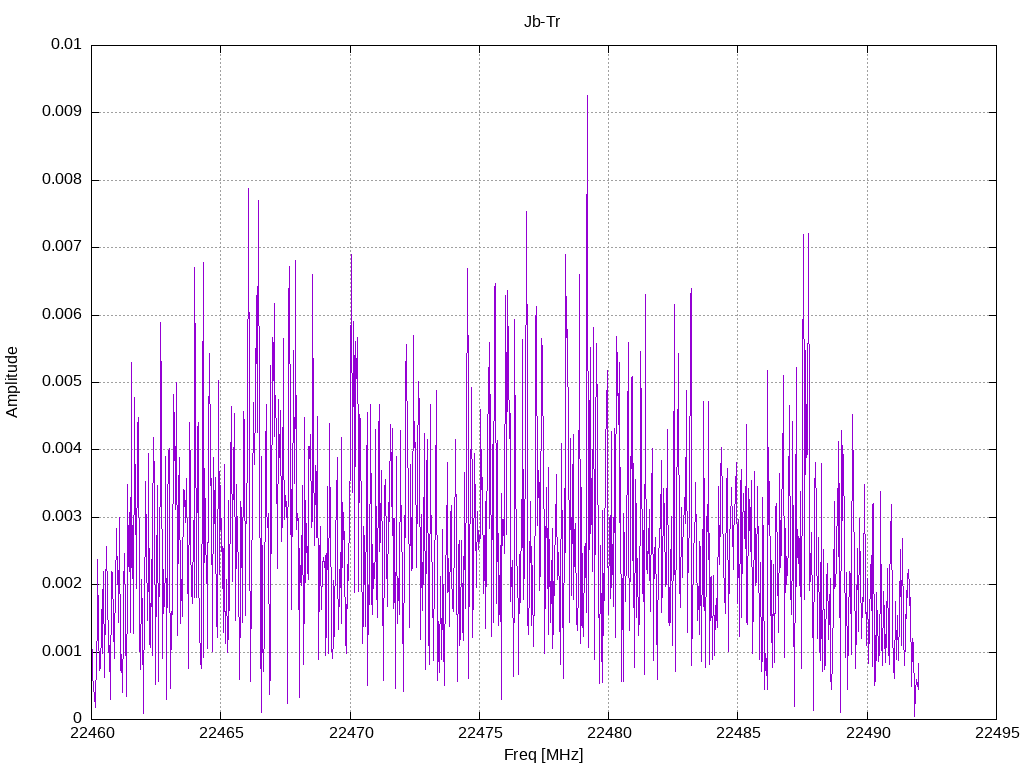Click the y-axis tick label 0.002

point(62,584)
